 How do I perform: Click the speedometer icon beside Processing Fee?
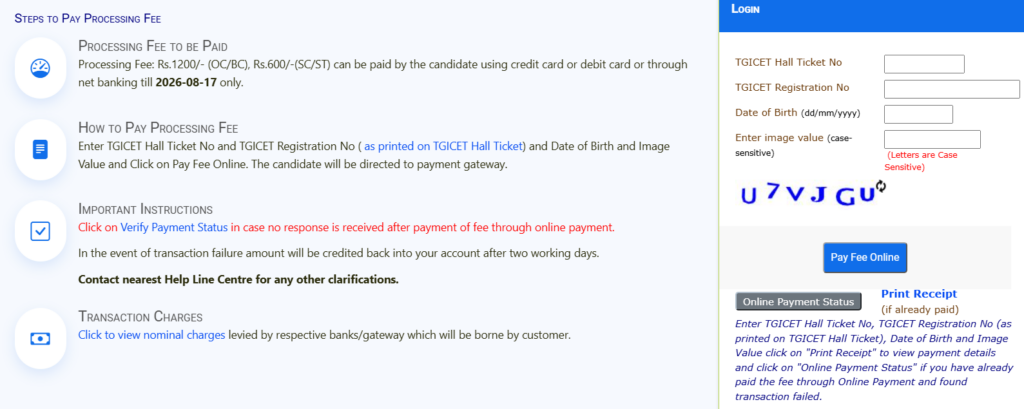click(40, 68)
